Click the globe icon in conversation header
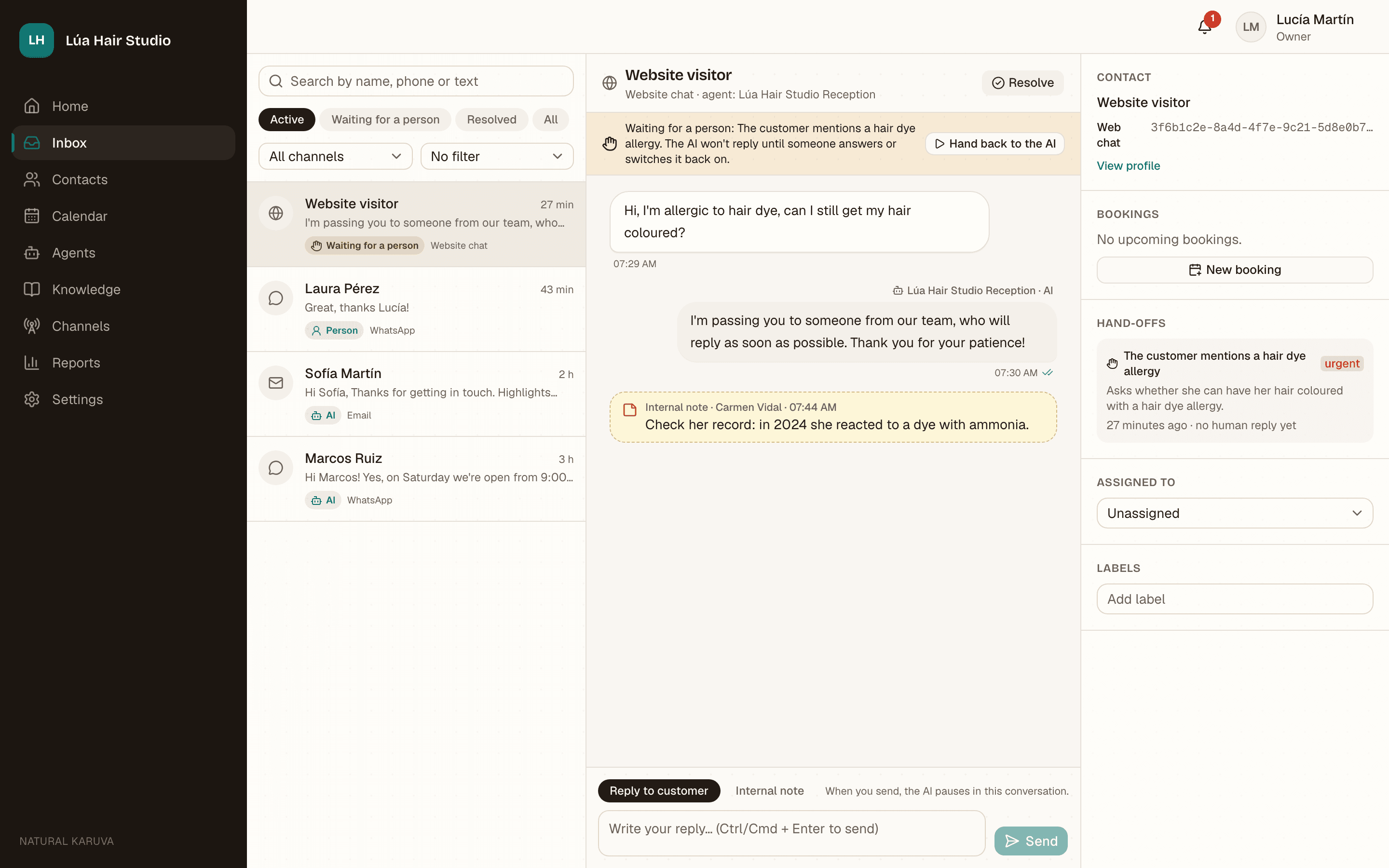 (610, 83)
